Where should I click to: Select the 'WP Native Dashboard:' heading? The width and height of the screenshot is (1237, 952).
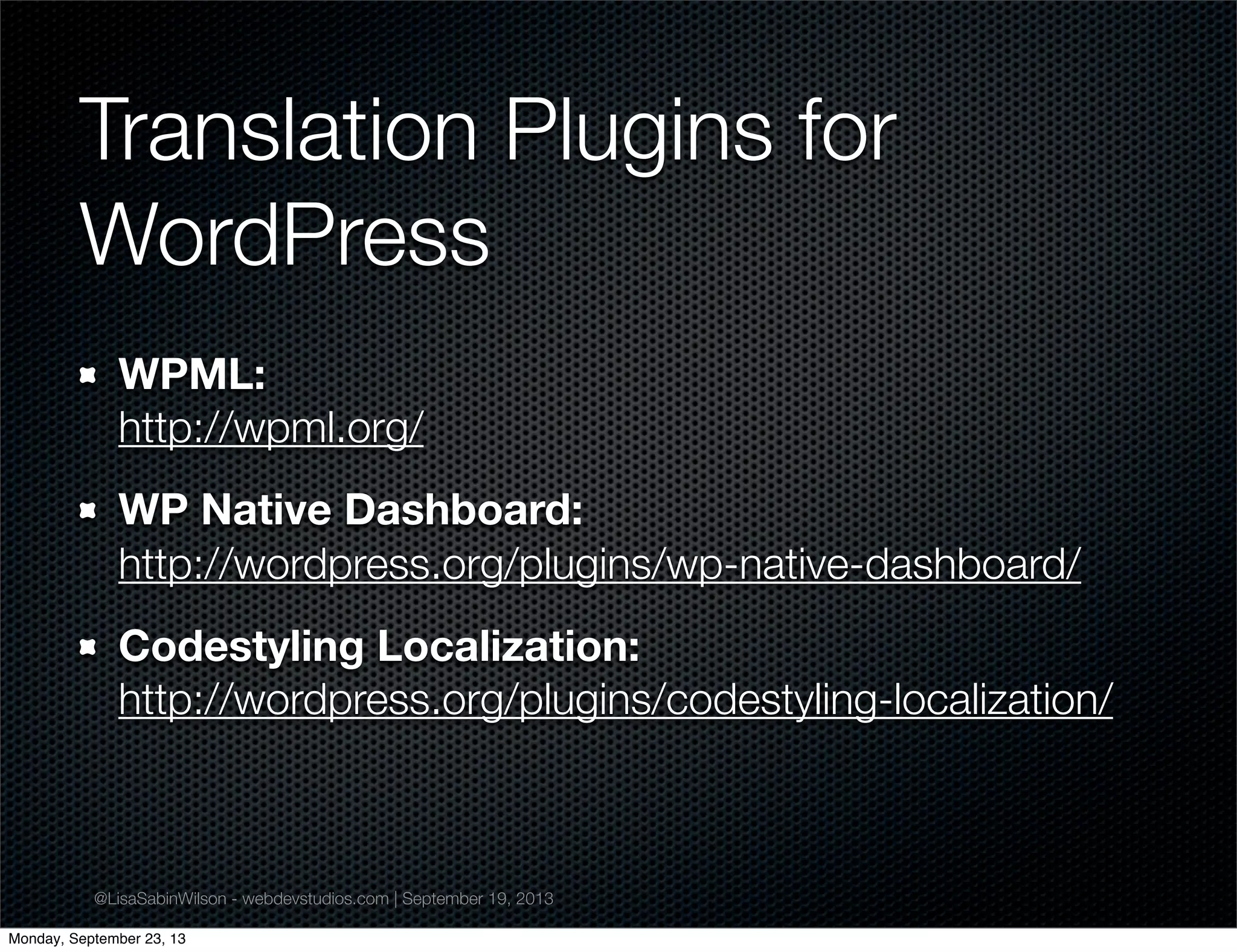351,511
